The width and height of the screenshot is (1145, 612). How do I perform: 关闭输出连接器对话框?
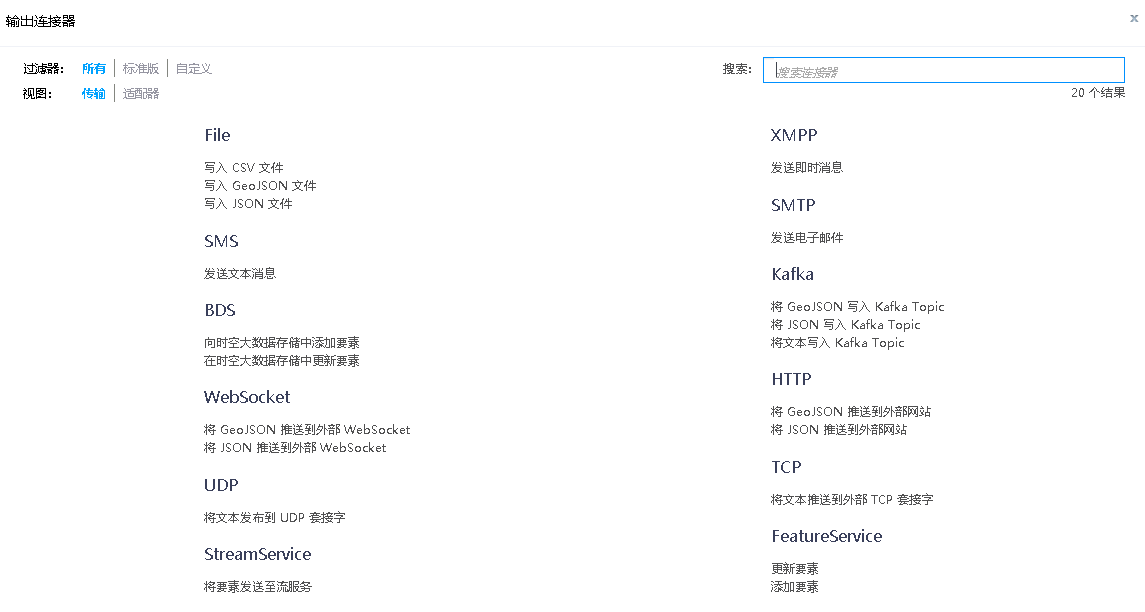pyautogui.click(x=1134, y=18)
